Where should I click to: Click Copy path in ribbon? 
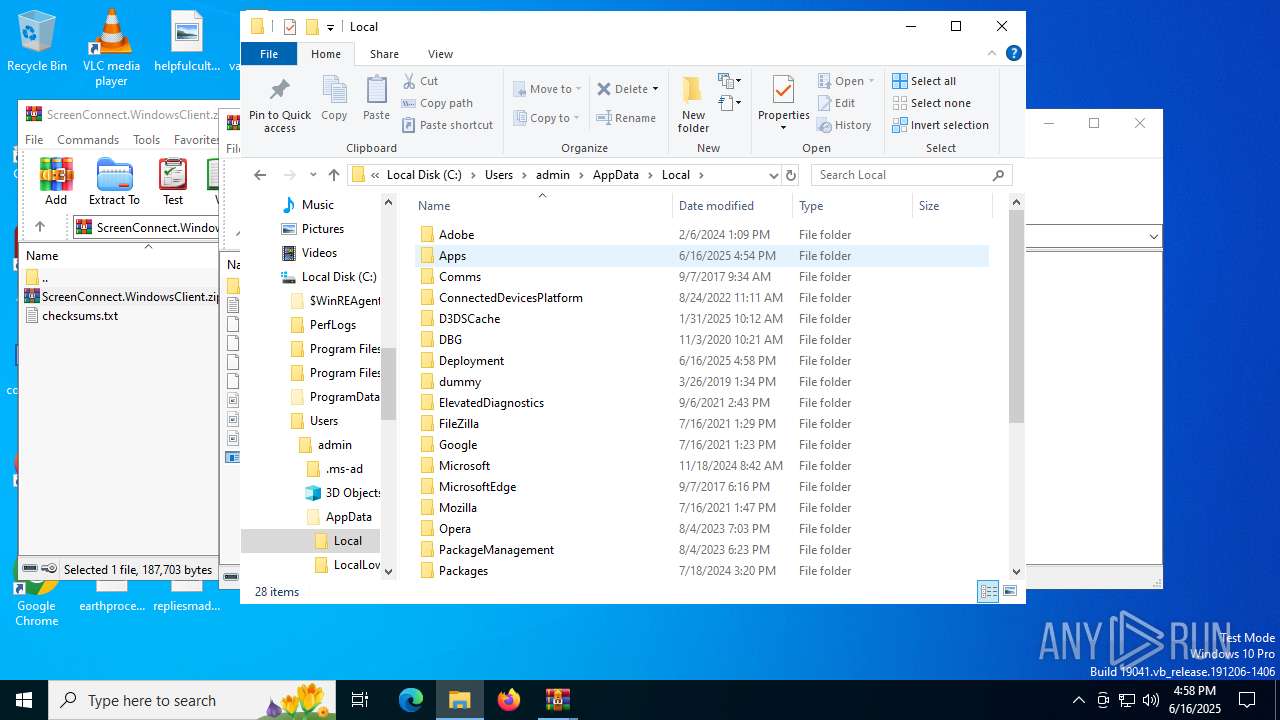(437, 103)
